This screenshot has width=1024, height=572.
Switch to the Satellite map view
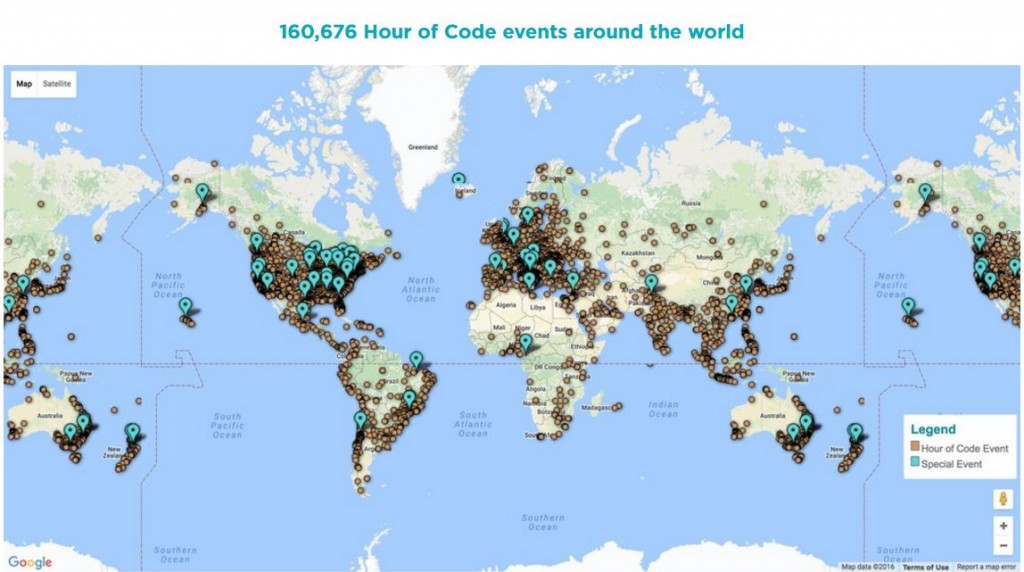coord(57,84)
